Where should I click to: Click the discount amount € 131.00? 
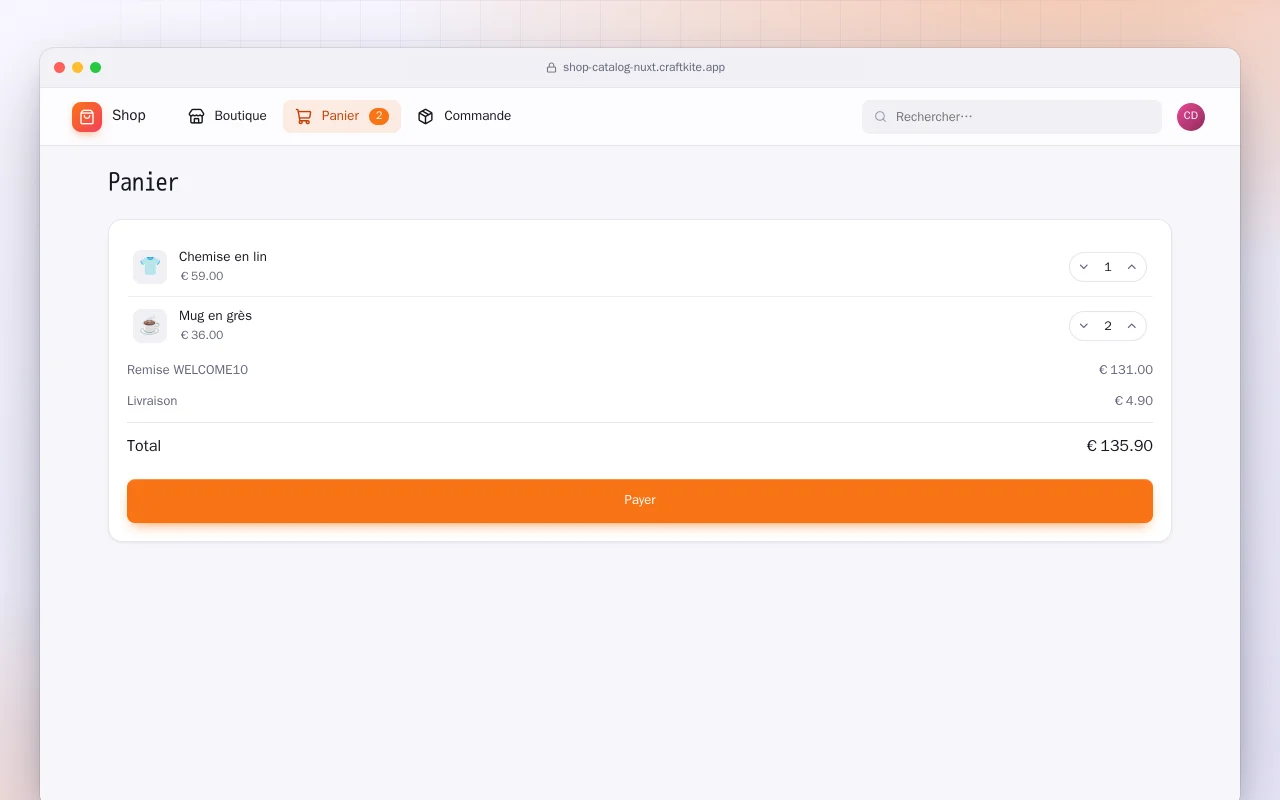[1126, 370]
